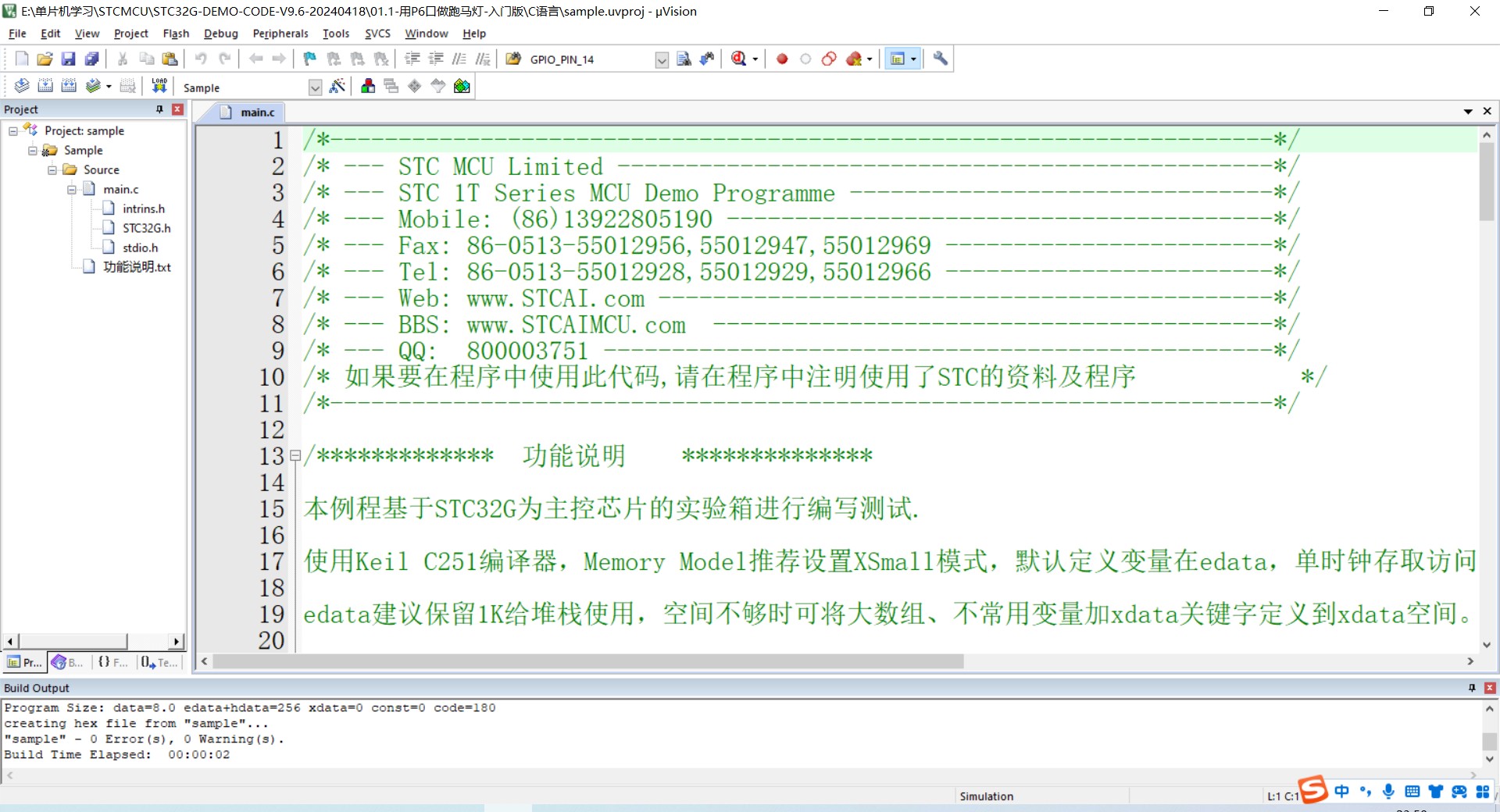Rebuild all target files icon
The image size is (1500, 812).
coord(69,86)
